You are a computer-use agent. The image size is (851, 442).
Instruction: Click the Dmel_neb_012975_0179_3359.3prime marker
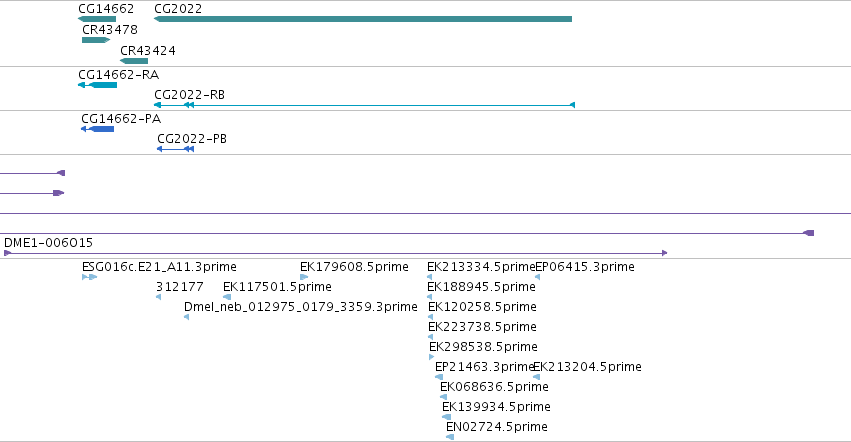[186, 317]
